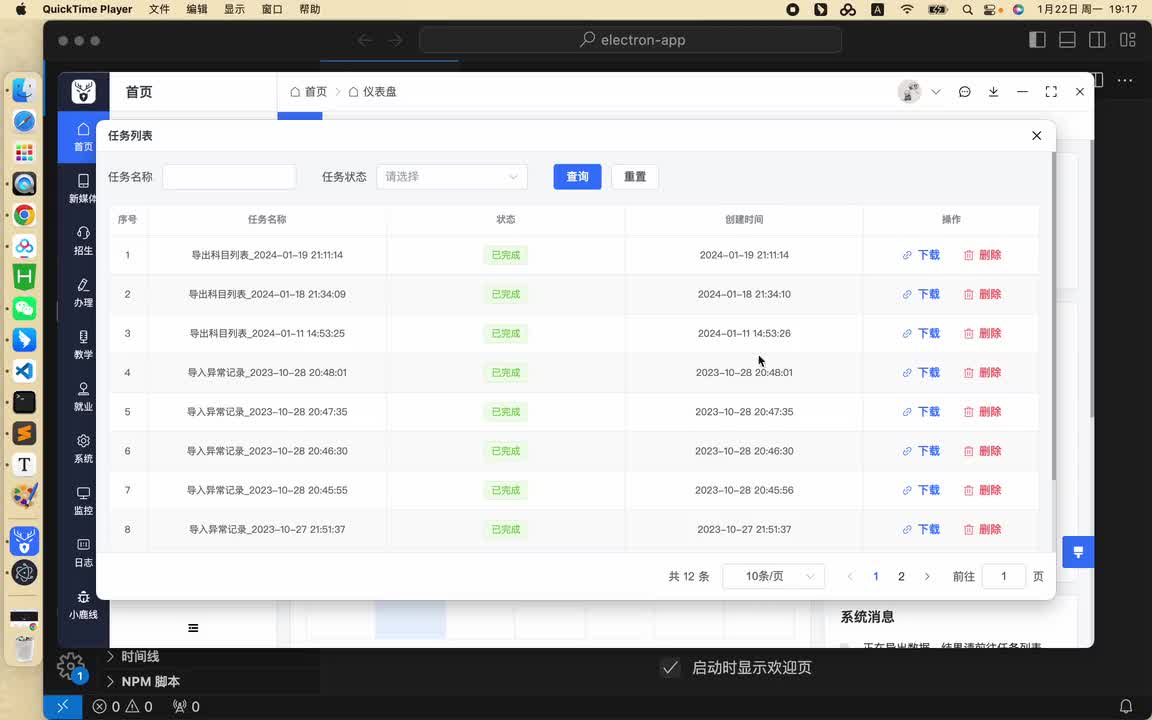This screenshot has width=1152, height=720.
Task: Download task 导出科目列表_2024-01-18 21:34:09
Action: tap(921, 294)
